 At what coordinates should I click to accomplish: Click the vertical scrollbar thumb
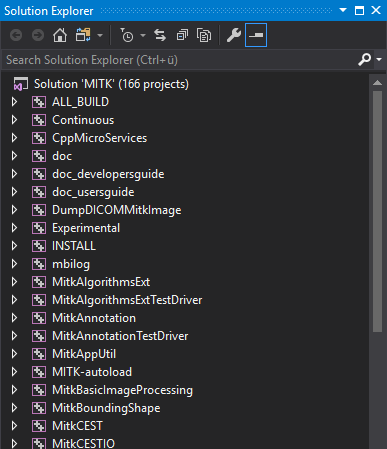[377, 211]
